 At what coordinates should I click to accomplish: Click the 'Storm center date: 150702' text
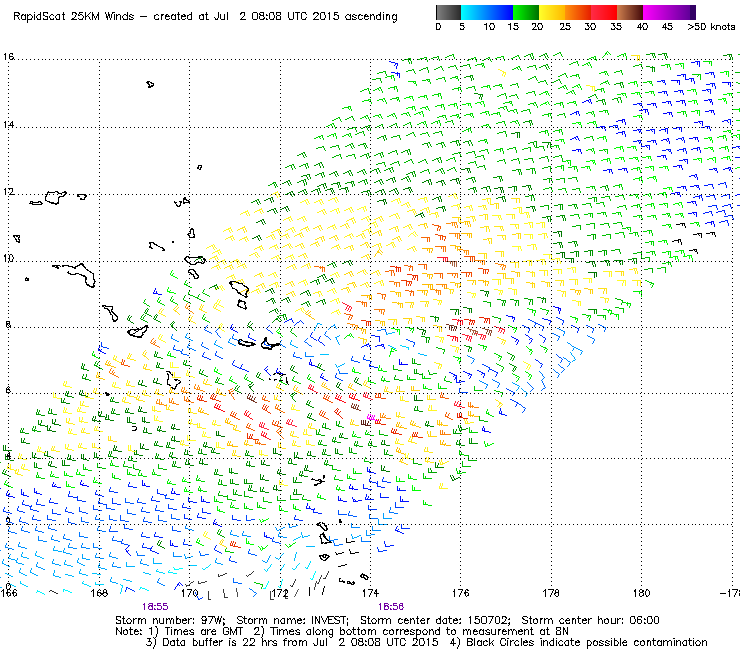click(435, 620)
